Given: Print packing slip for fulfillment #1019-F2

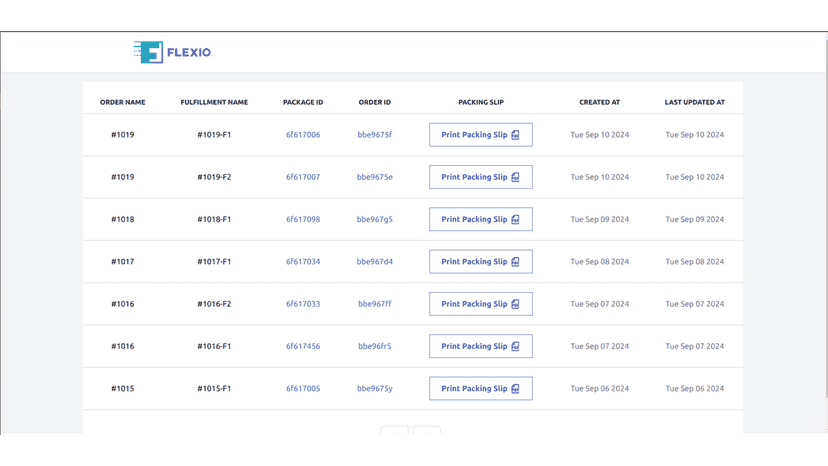Looking at the screenshot, I should (x=481, y=177).
